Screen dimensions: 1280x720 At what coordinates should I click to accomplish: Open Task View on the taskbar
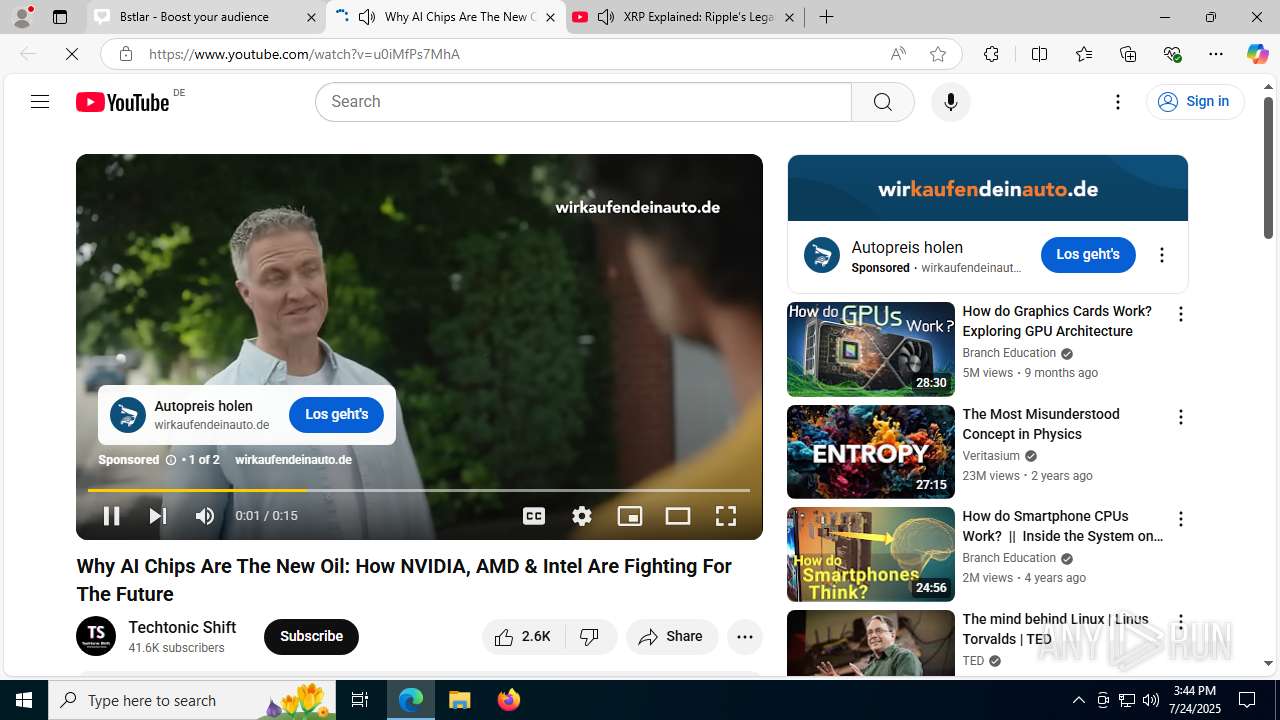(x=360, y=700)
